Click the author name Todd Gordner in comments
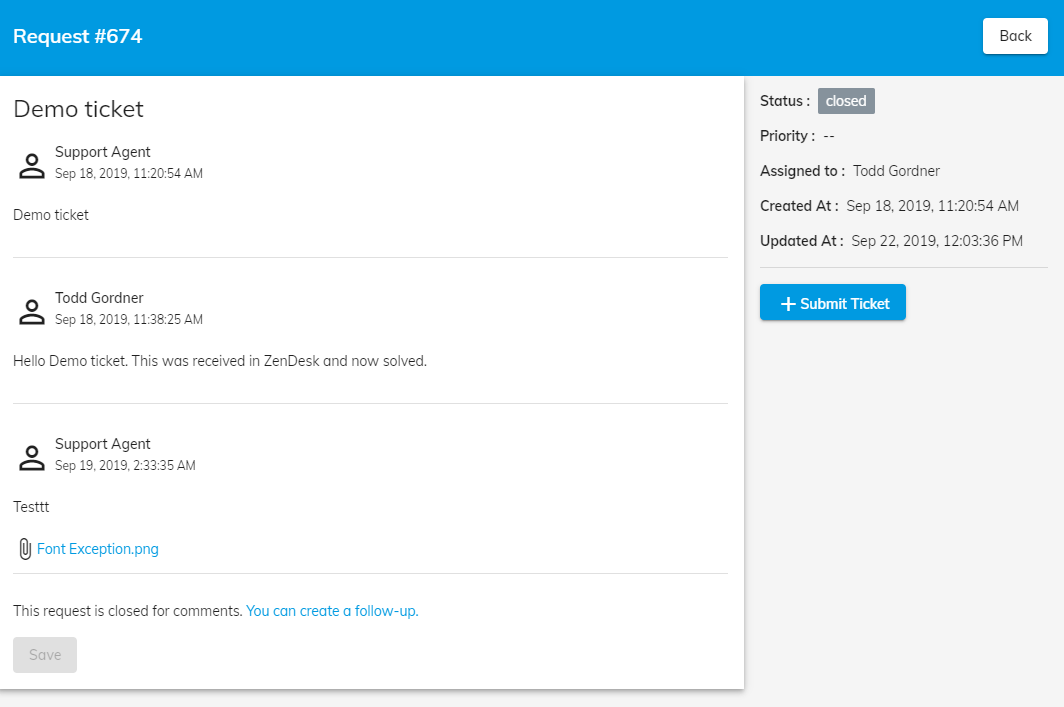This screenshot has width=1064, height=707. point(99,298)
